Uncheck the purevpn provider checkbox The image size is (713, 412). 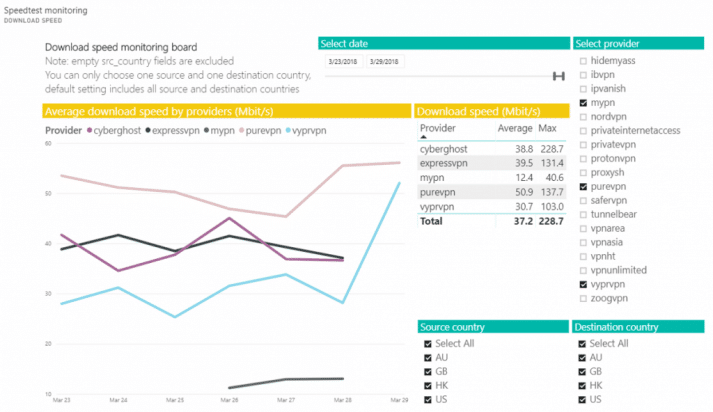point(583,187)
